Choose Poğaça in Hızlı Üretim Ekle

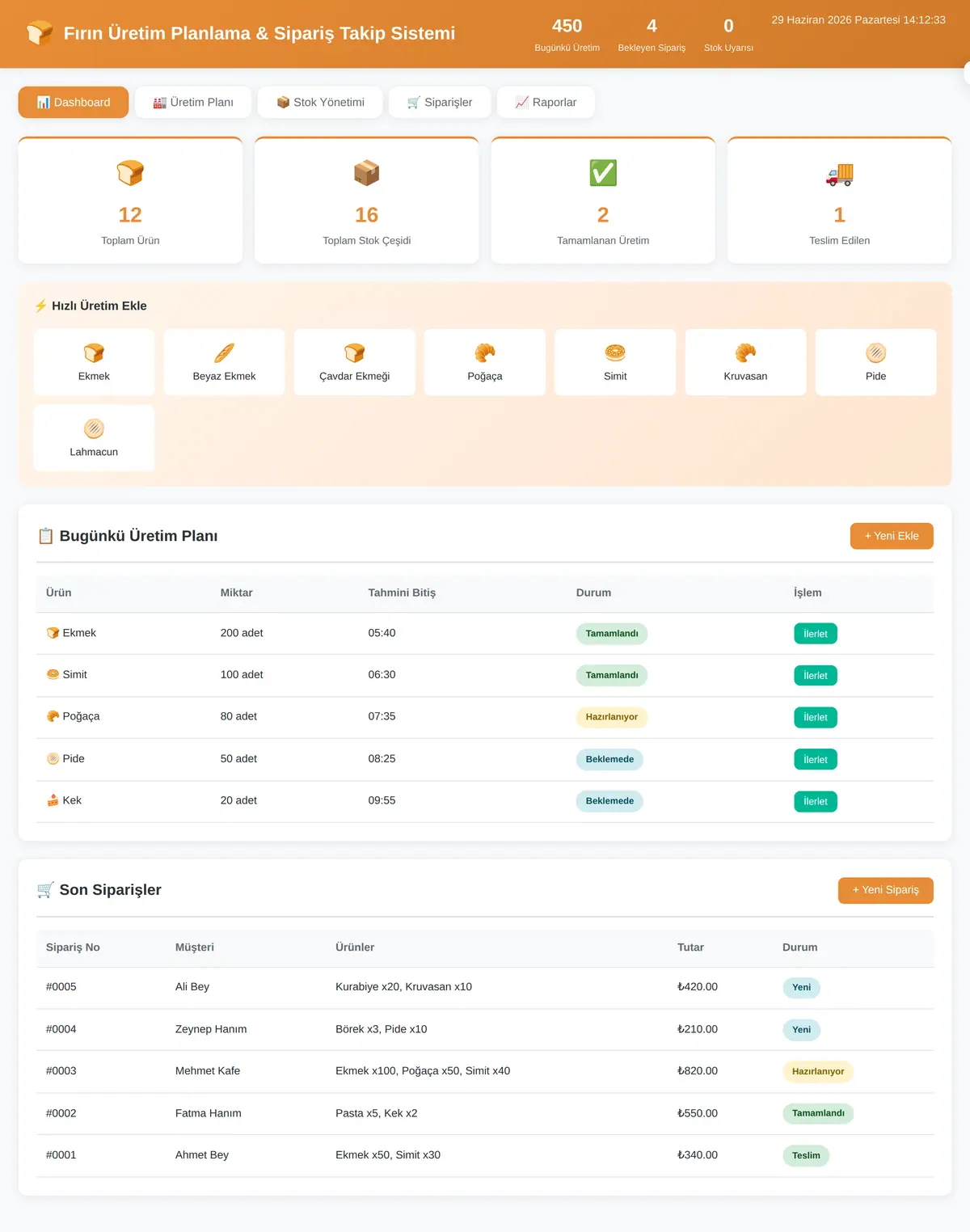coord(485,362)
